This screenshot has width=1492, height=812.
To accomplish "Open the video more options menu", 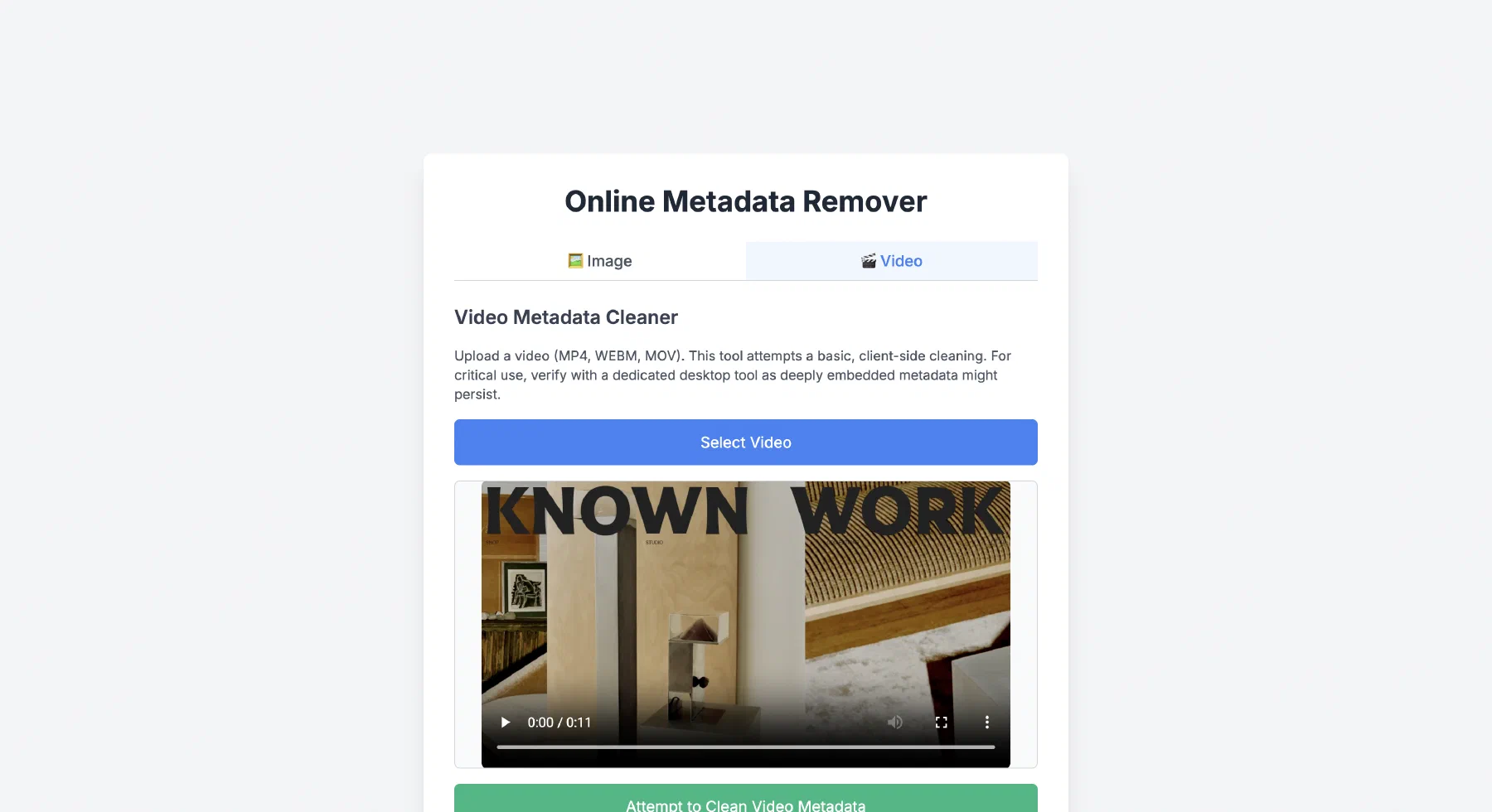I will coord(986,723).
